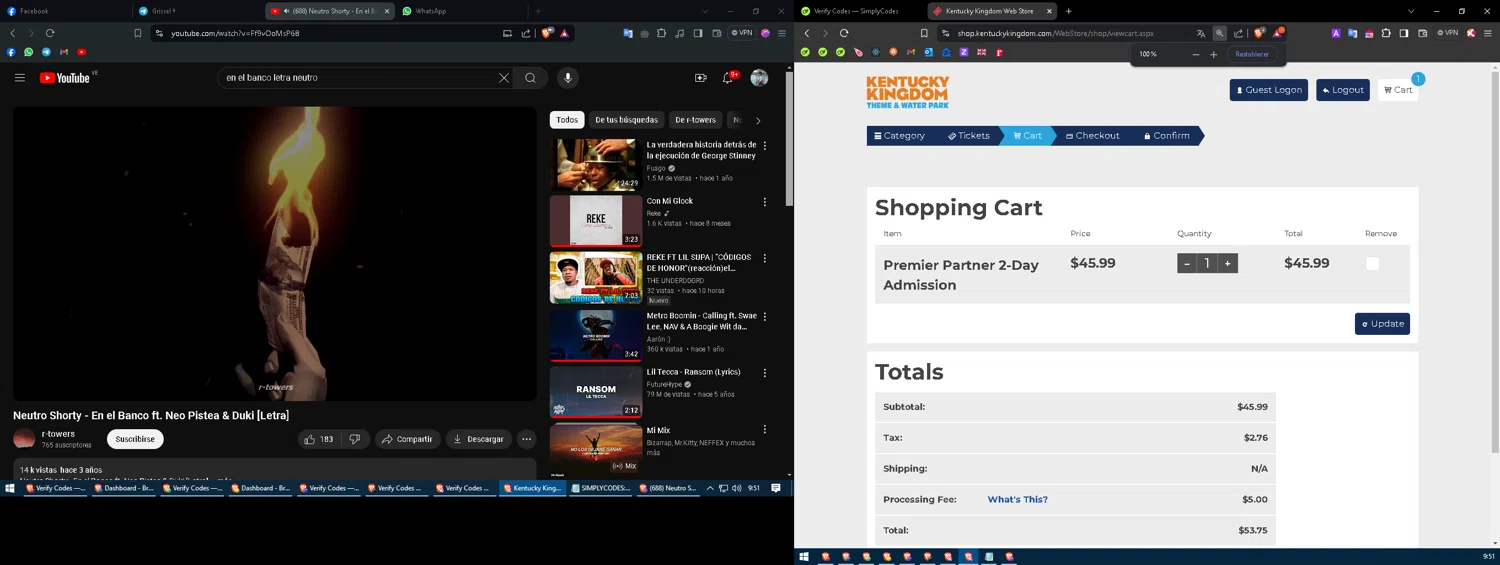Open the Cart button with badge
1500x565 pixels.
click(1398, 90)
